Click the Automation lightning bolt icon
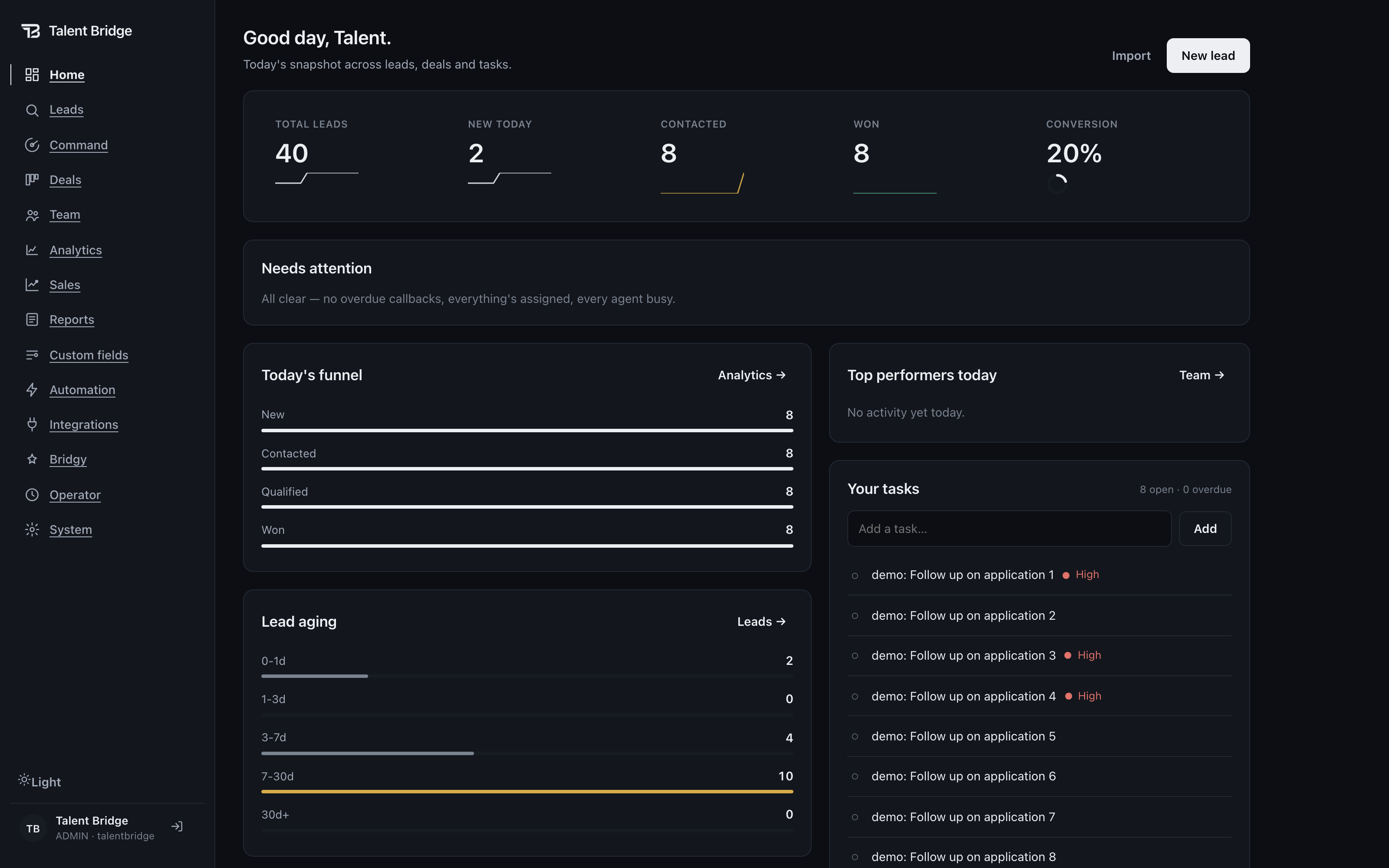The width and height of the screenshot is (1389, 868). (32, 390)
